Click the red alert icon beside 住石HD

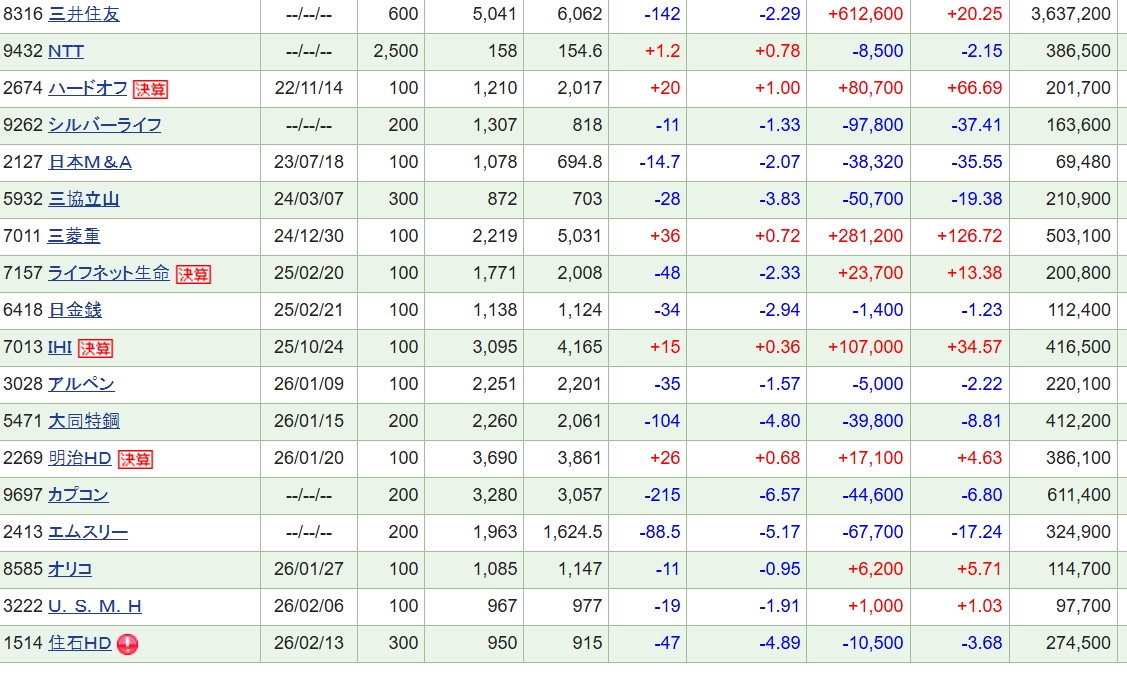[x=128, y=644]
